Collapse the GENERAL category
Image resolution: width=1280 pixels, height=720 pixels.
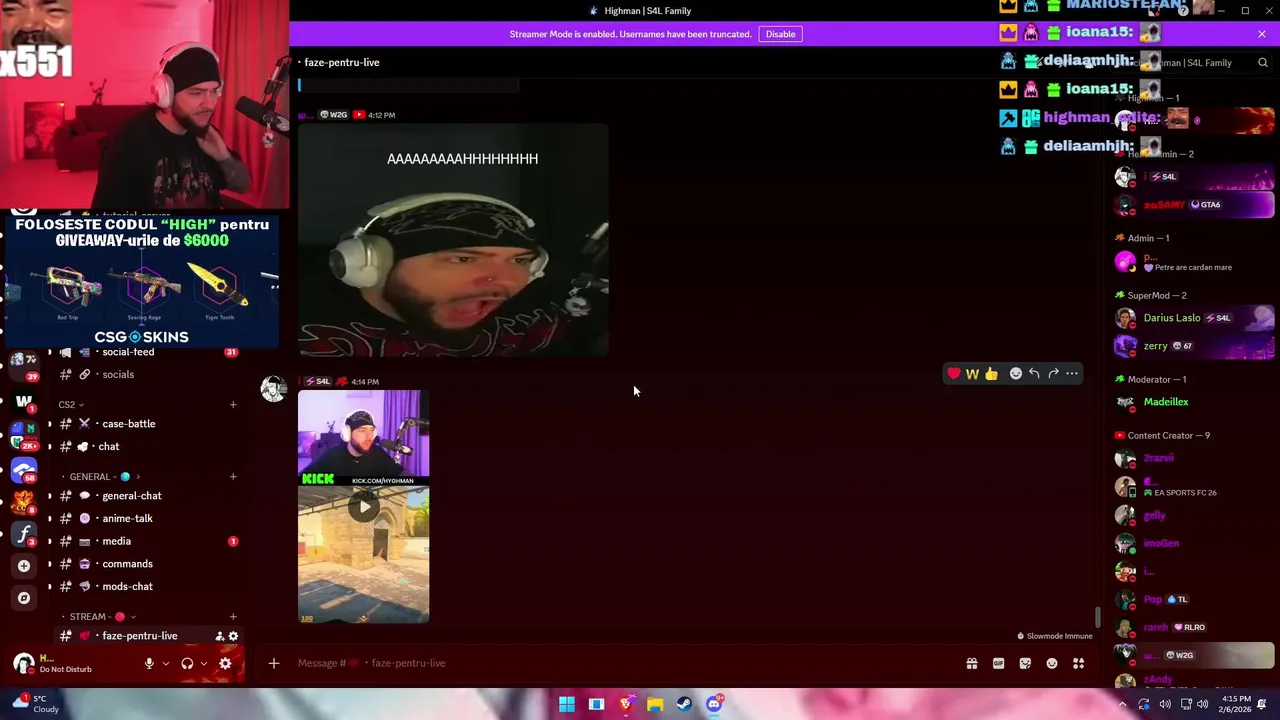[100, 477]
